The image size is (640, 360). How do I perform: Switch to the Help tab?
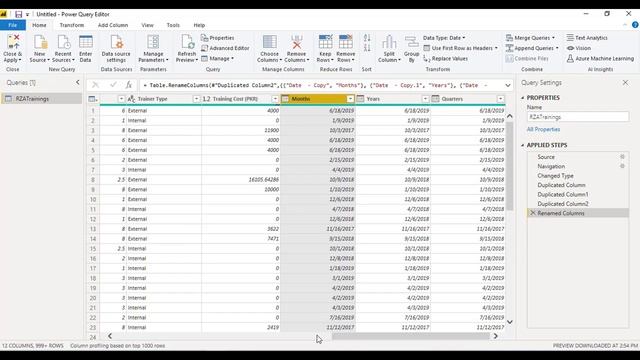point(199,25)
